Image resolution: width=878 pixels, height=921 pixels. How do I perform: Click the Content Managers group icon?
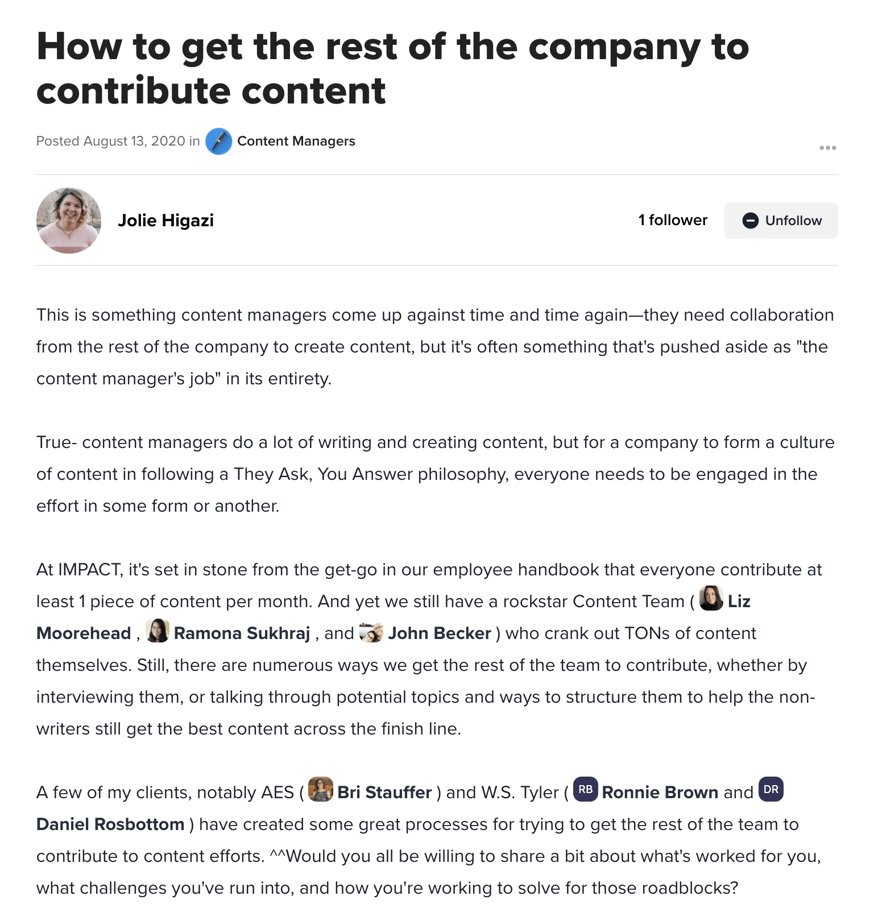pos(218,142)
